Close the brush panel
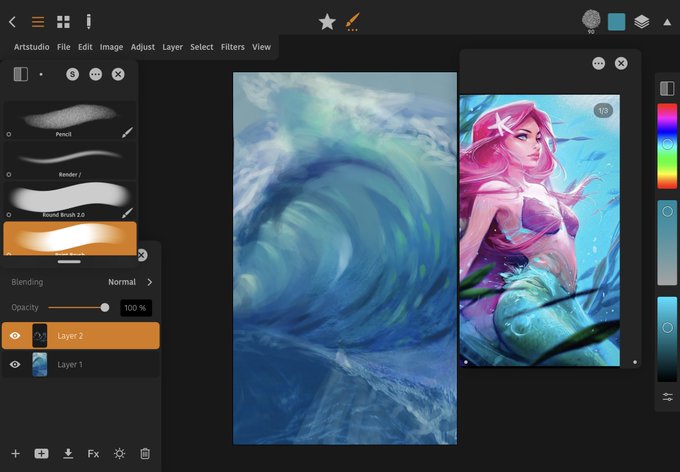 point(118,74)
